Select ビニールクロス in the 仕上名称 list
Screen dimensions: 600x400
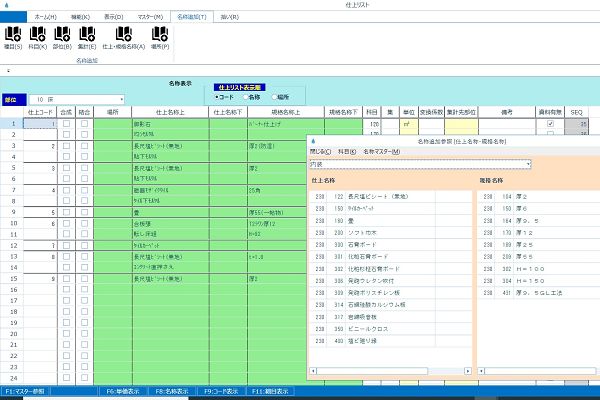tap(390, 329)
